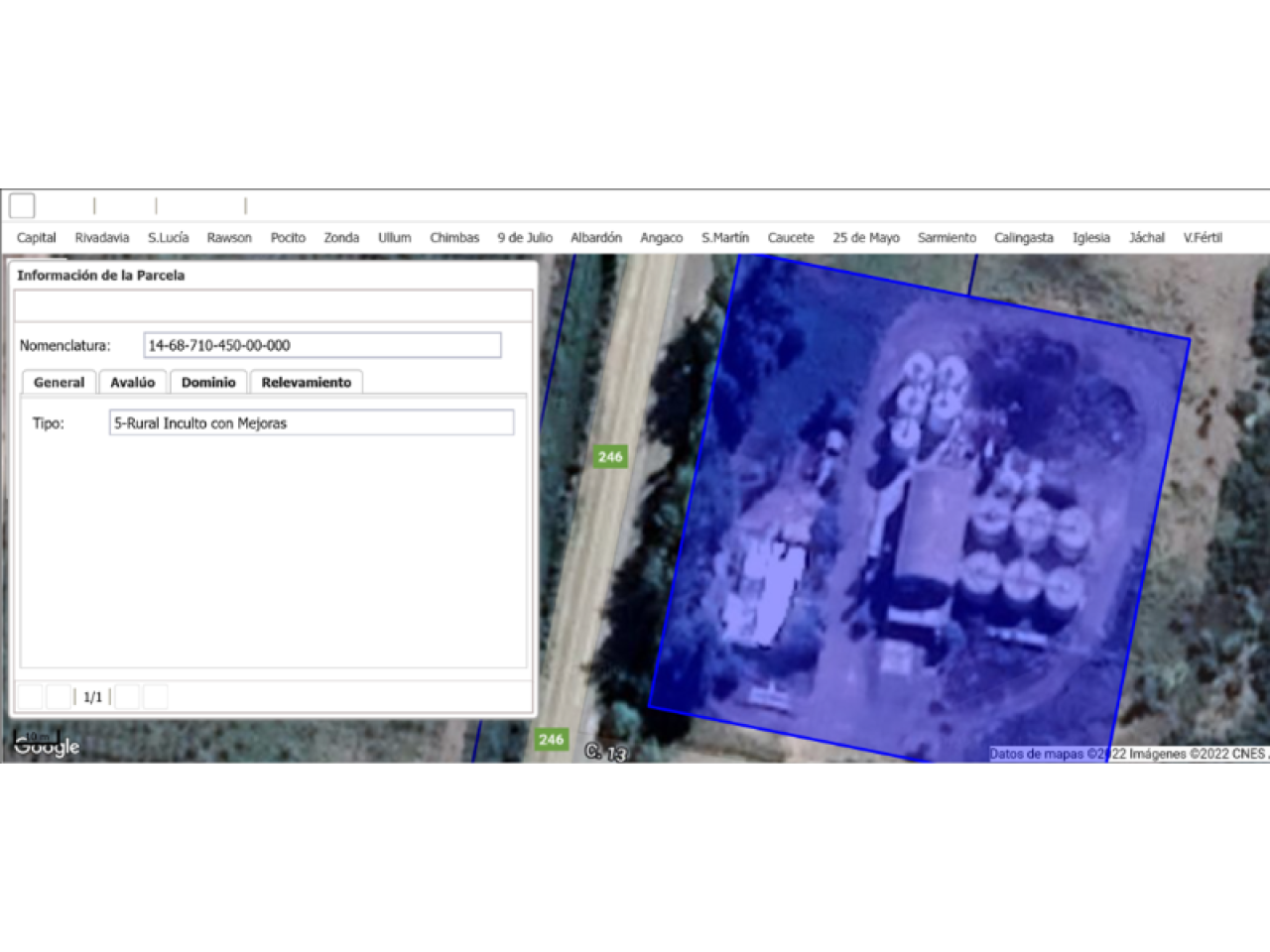Click the Tipo field showing Rural Inculto

[312, 423]
